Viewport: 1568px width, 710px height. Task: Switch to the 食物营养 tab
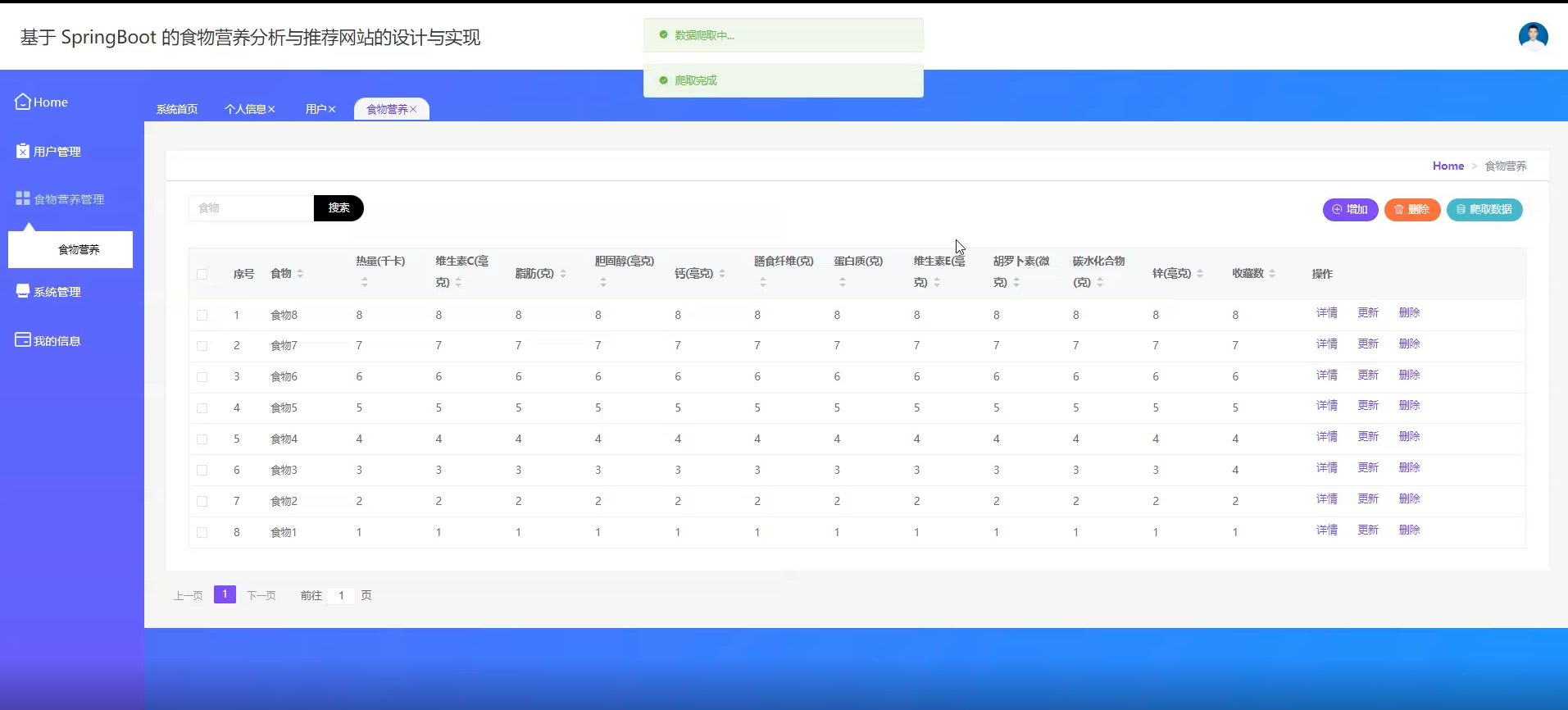point(387,109)
